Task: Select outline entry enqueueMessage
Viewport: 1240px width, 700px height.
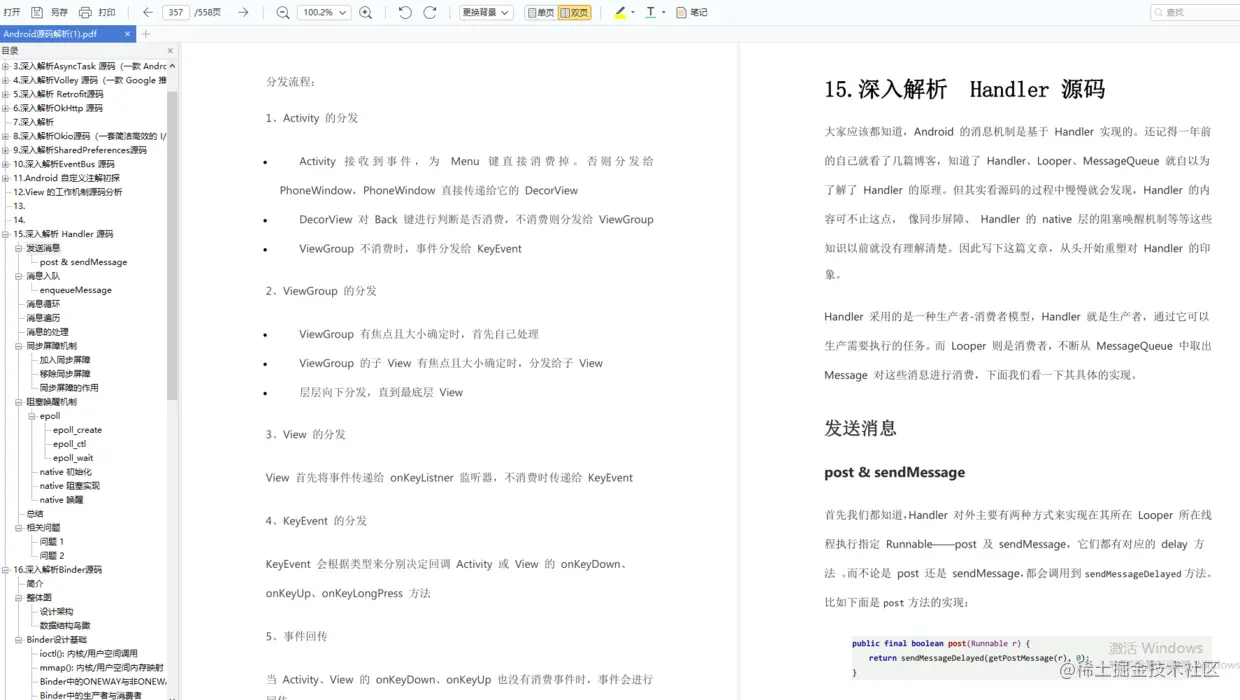Action: coord(76,290)
